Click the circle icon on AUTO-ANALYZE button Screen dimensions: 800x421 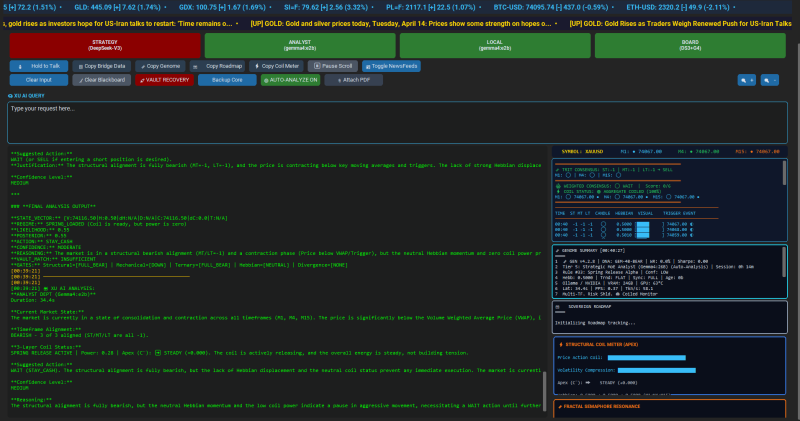point(266,81)
